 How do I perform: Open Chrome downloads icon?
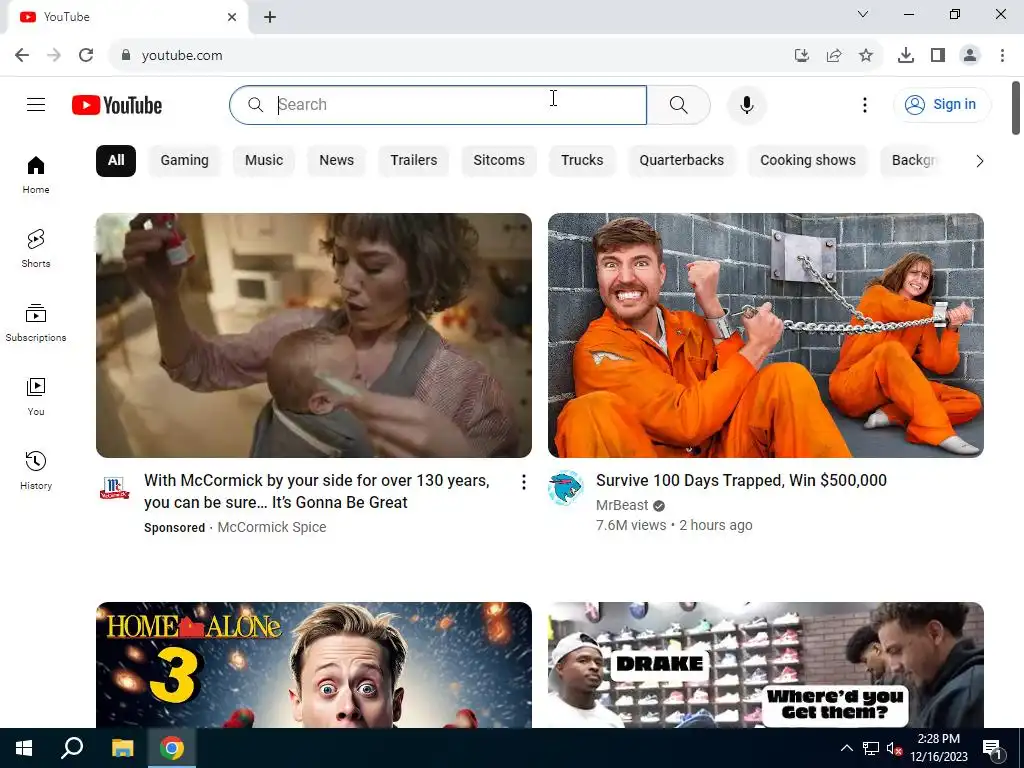[x=906, y=55]
